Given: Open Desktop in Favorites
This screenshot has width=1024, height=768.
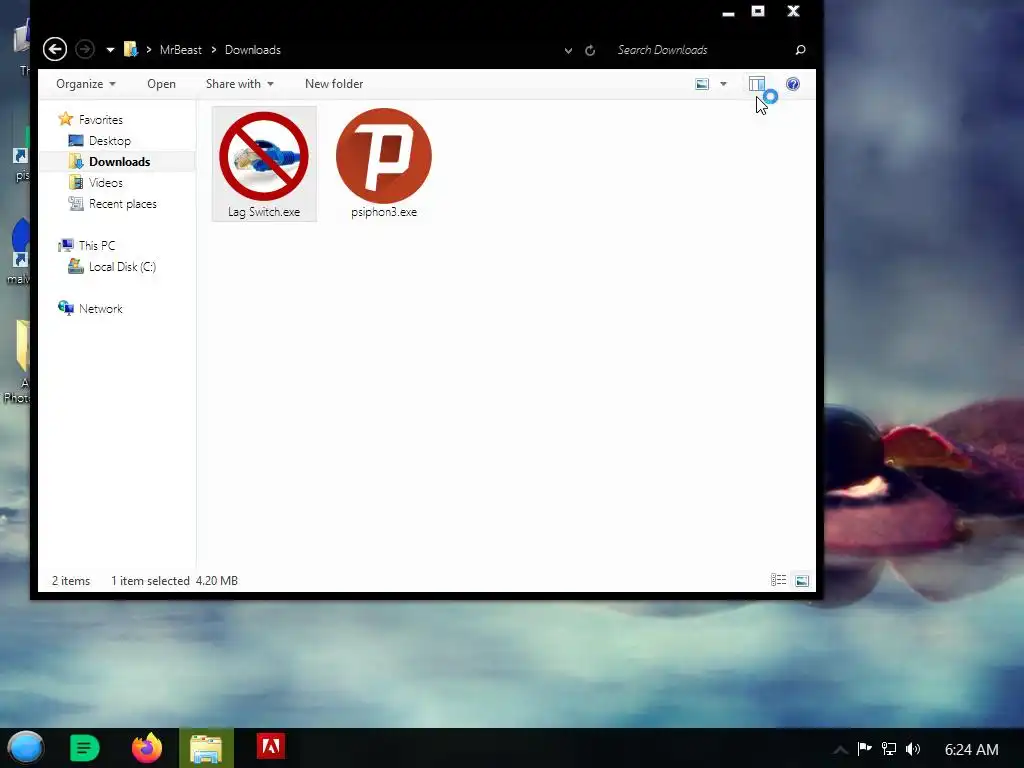Looking at the screenshot, I should (110, 140).
